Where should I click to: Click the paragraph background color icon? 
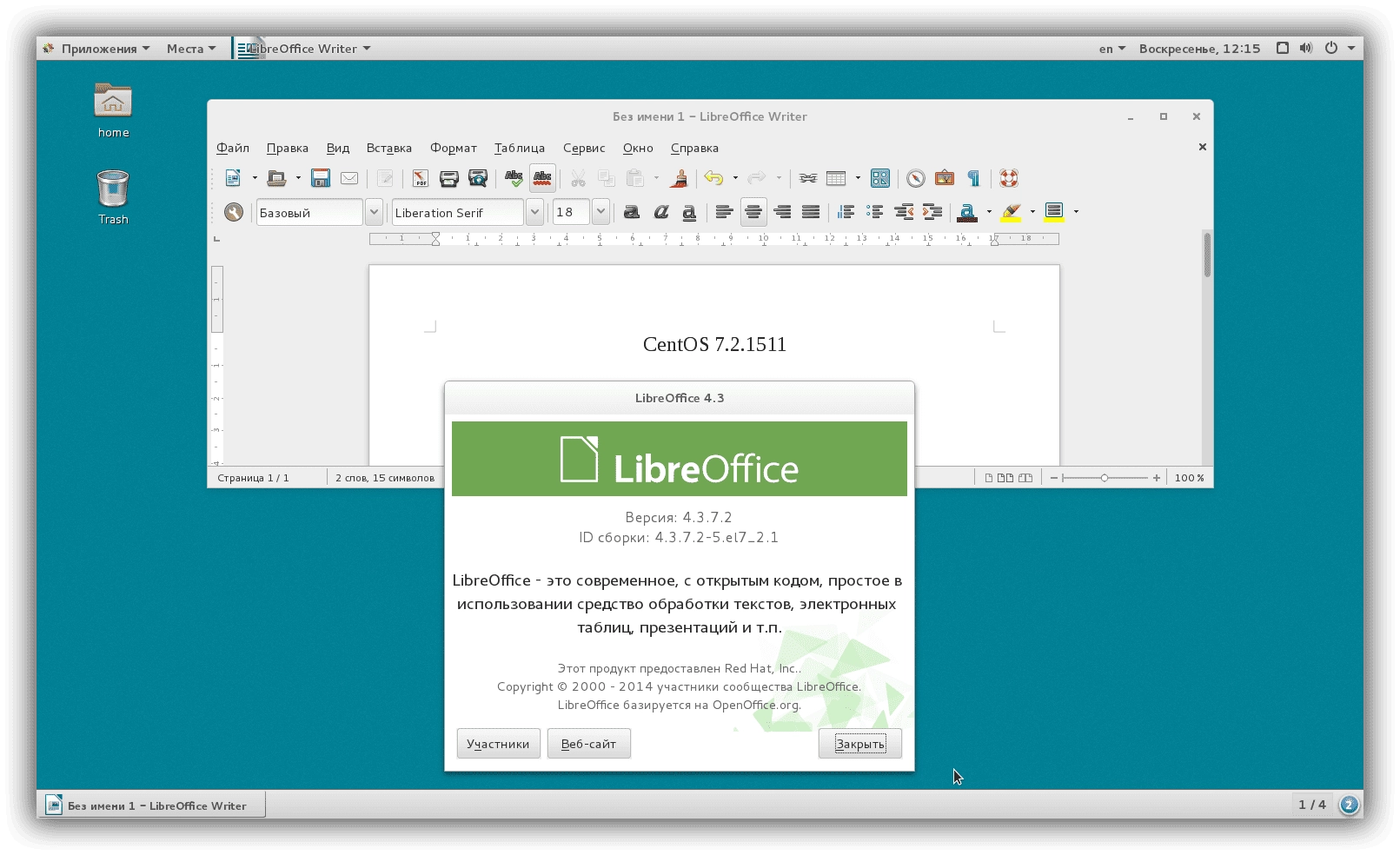coord(1054,212)
